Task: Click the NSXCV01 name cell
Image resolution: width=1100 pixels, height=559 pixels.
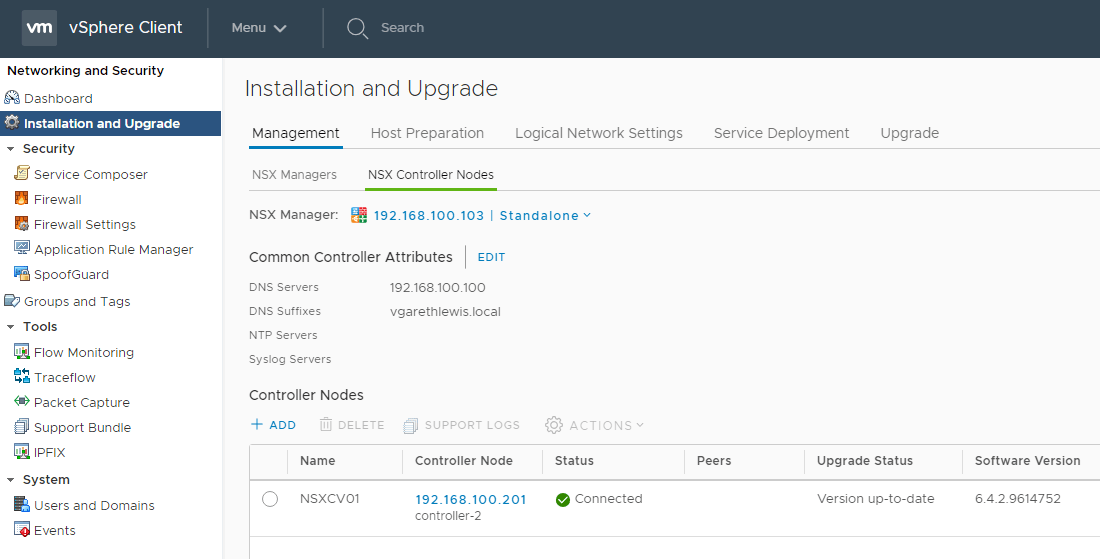Action: [330, 499]
